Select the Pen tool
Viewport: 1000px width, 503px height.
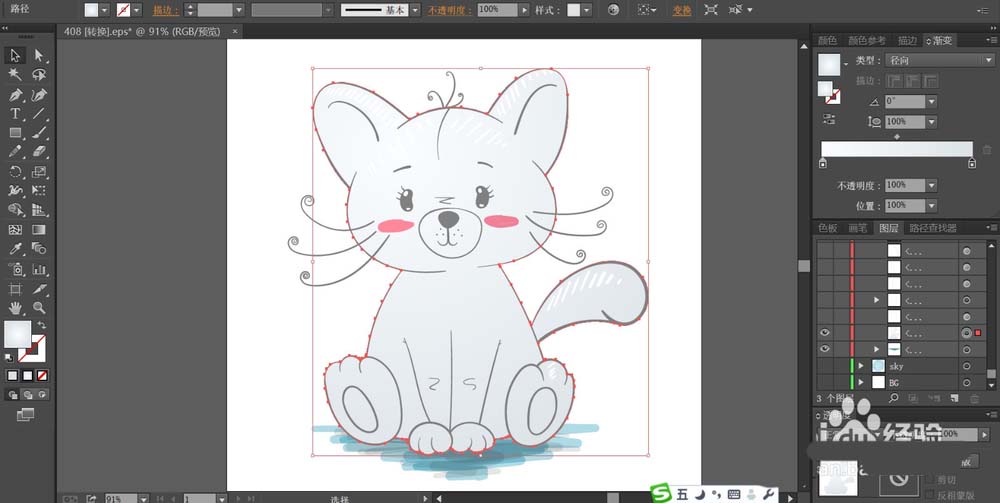(15, 94)
